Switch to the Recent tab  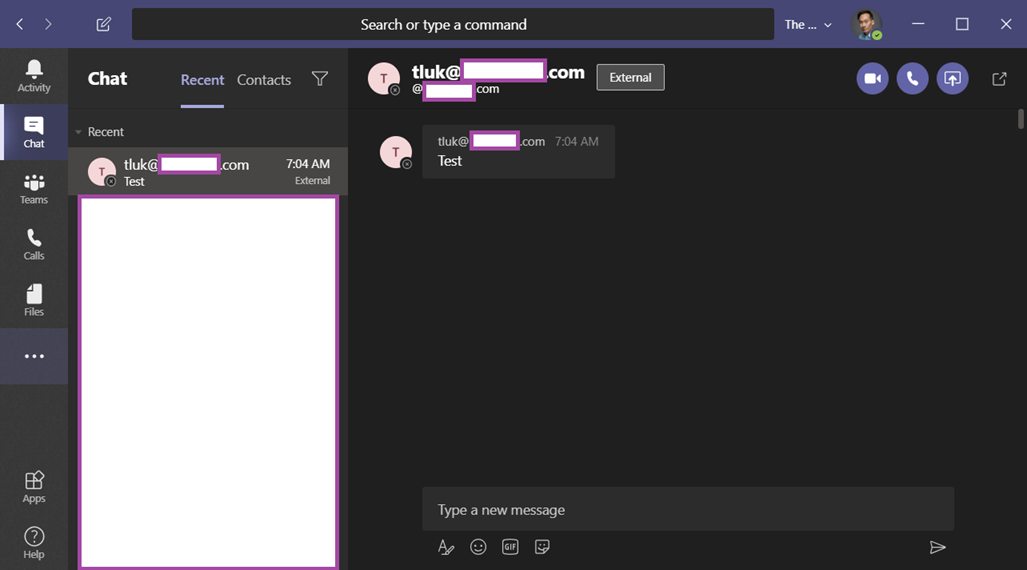[202, 80]
